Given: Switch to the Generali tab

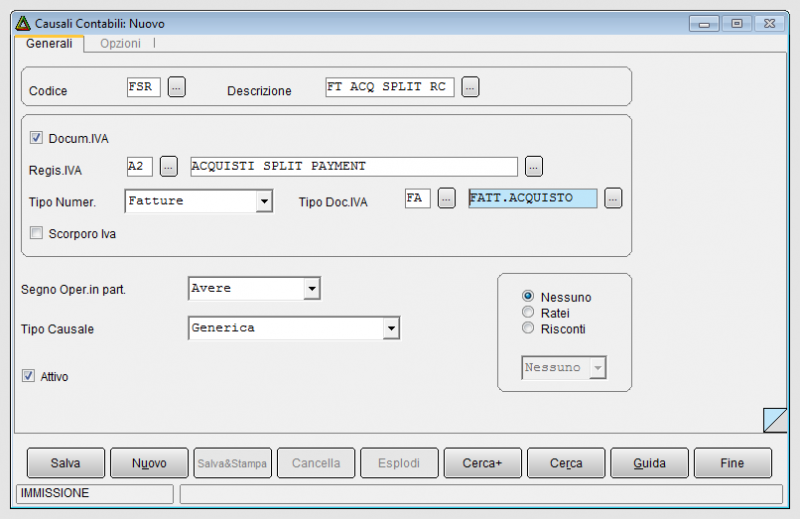Looking at the screenshot, I should 49,43.
